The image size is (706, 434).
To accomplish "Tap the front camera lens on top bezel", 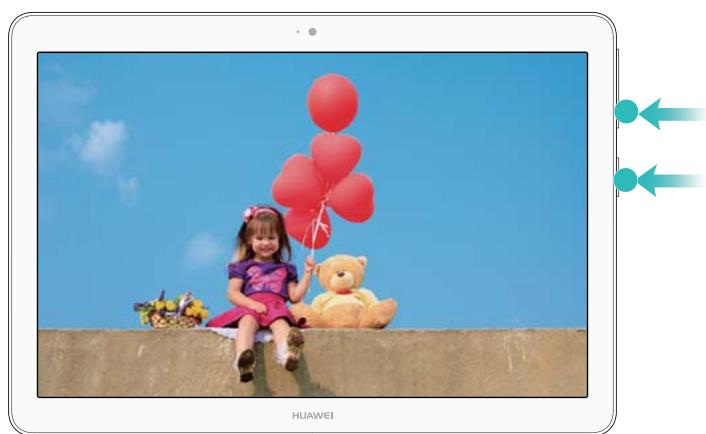I will [312, 32].
